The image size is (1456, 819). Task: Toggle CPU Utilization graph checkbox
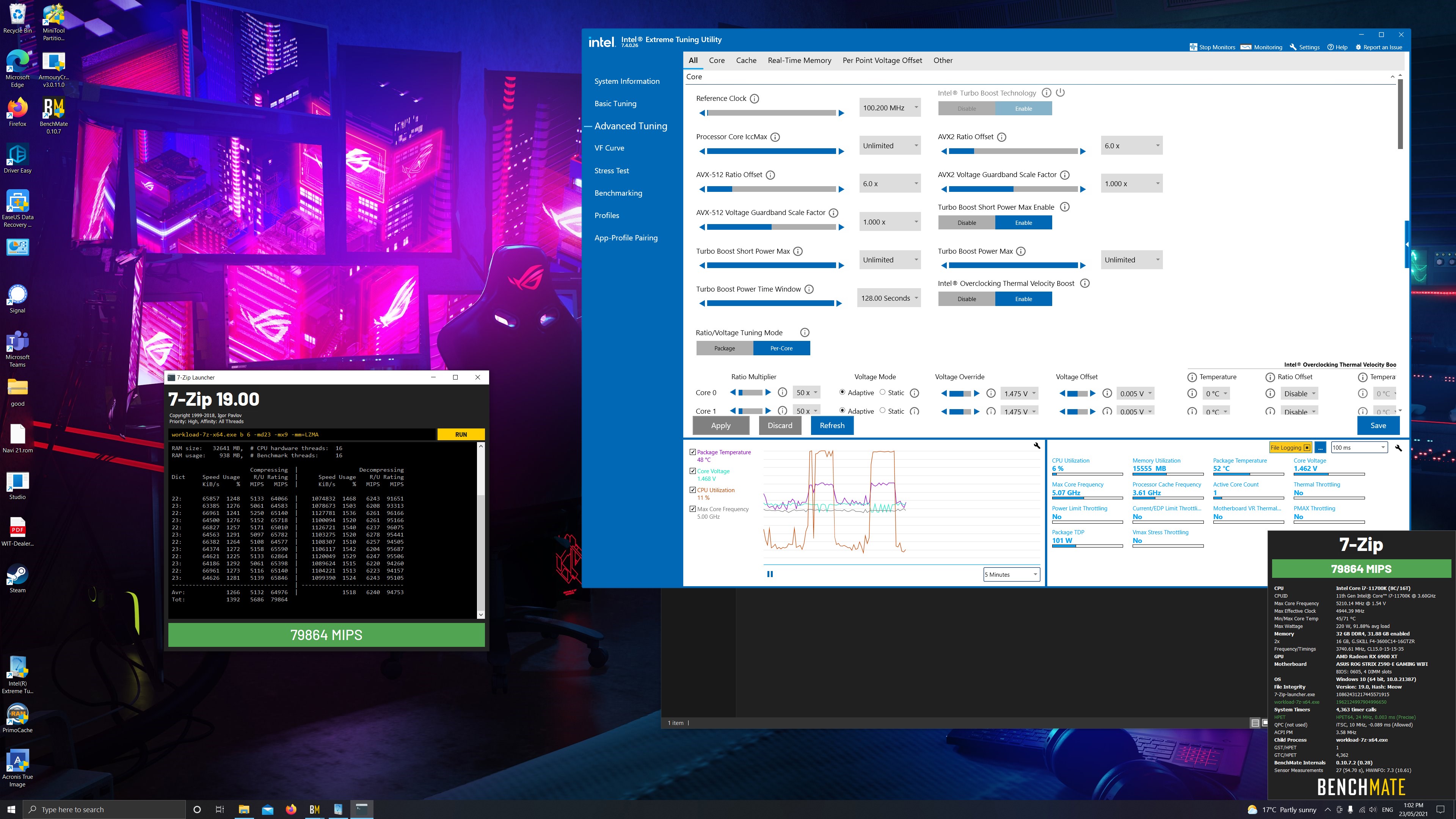point(692,490)
